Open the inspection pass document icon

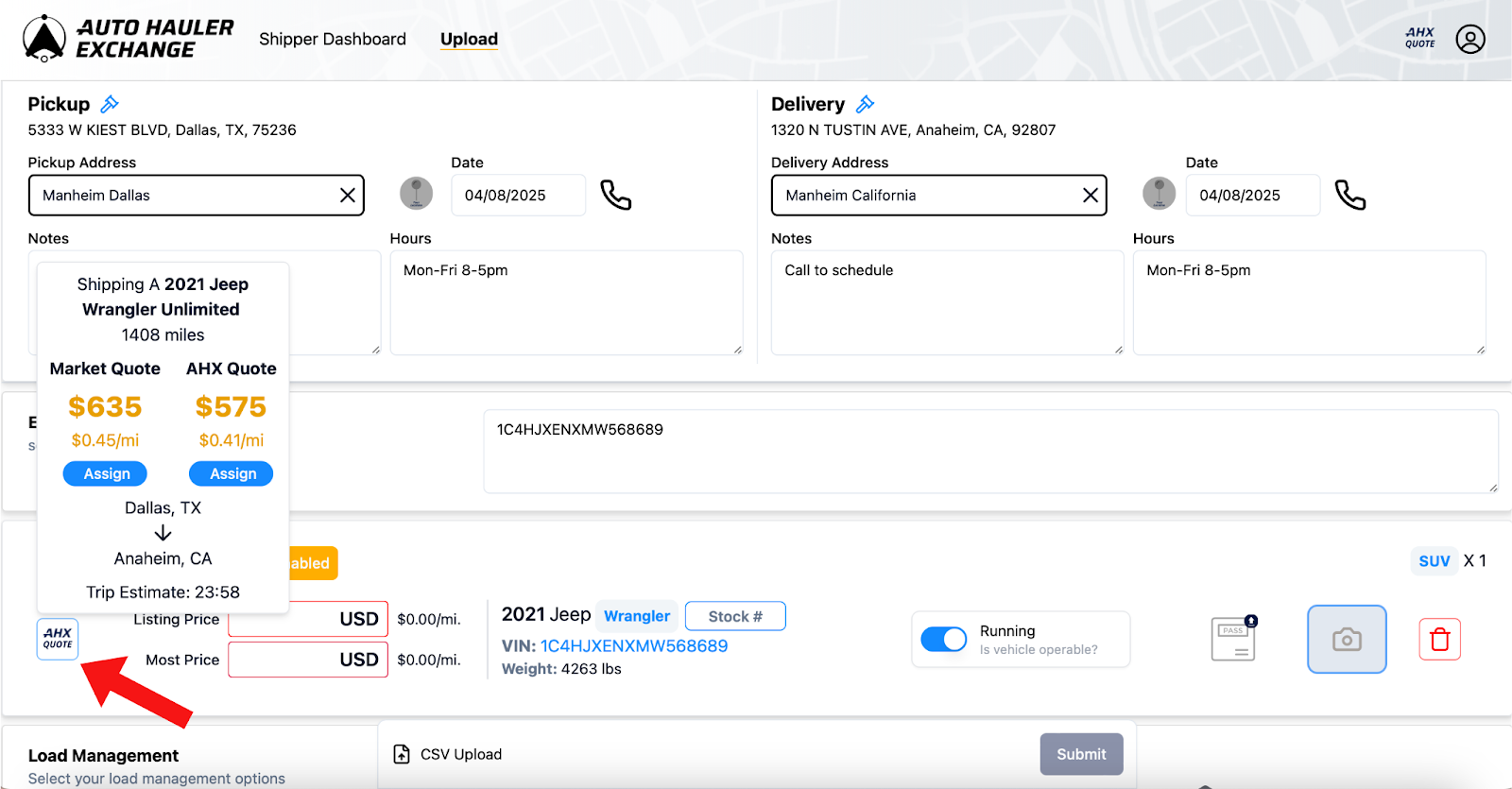pos(1234,639)
